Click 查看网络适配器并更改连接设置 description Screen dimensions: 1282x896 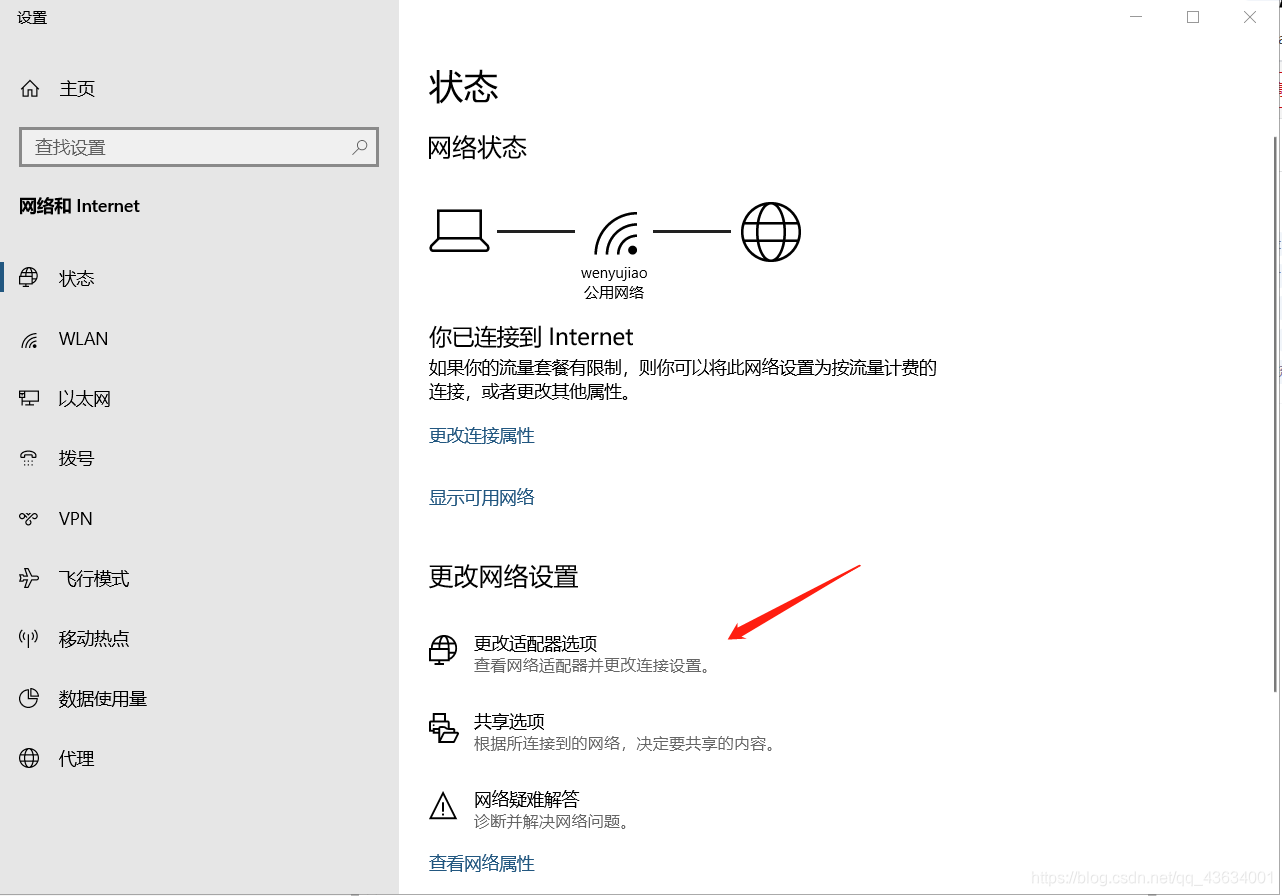[x=594, y=666]
